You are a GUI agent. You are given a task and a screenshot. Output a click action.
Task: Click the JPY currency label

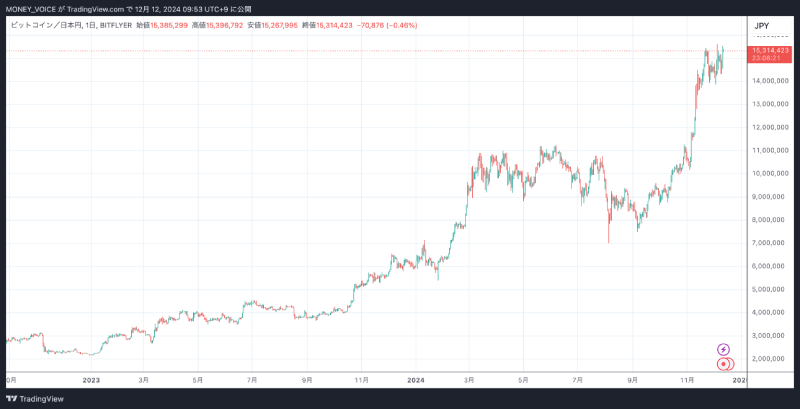point(762,25)
